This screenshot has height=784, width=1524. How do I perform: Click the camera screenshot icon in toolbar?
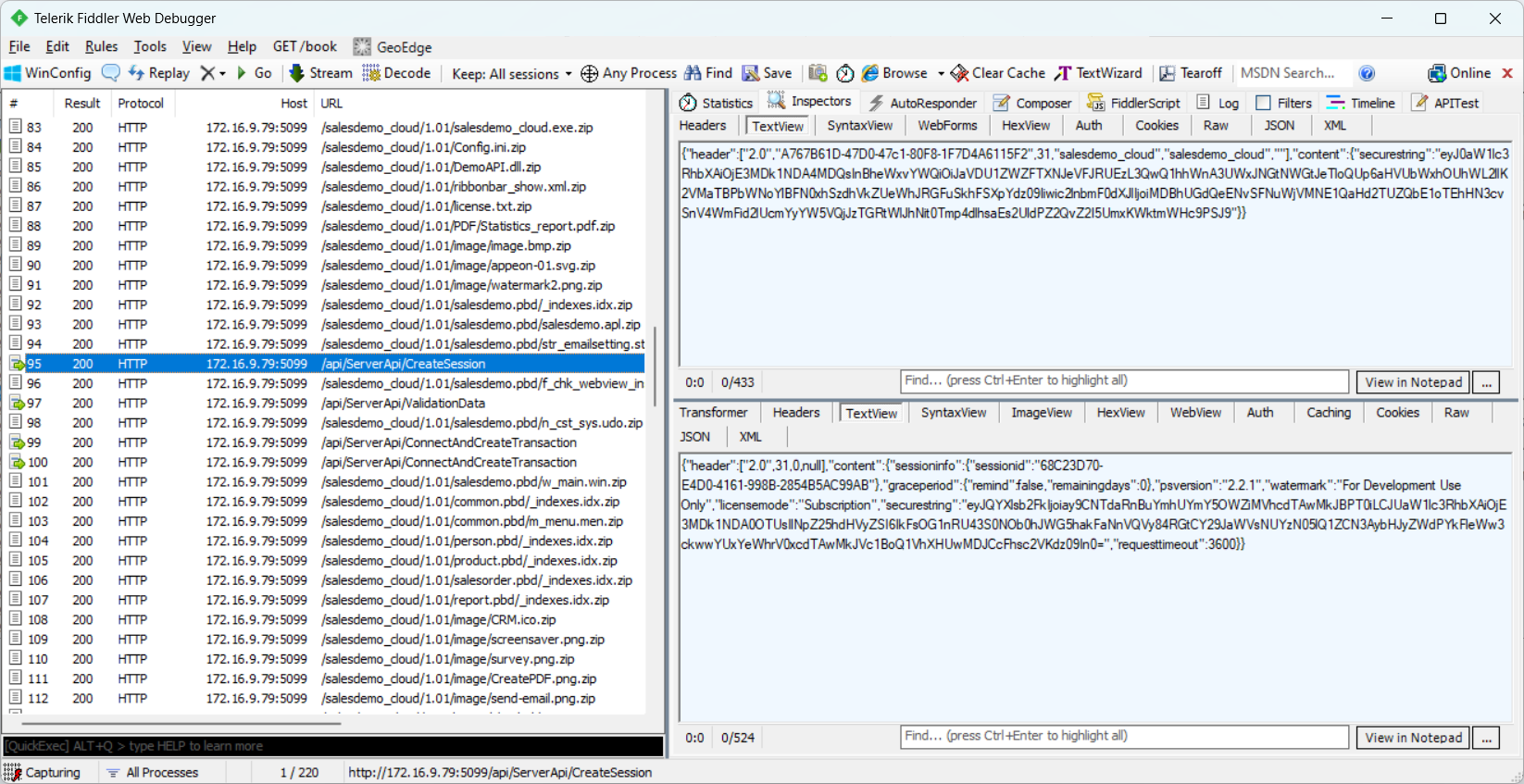point(818,73)
